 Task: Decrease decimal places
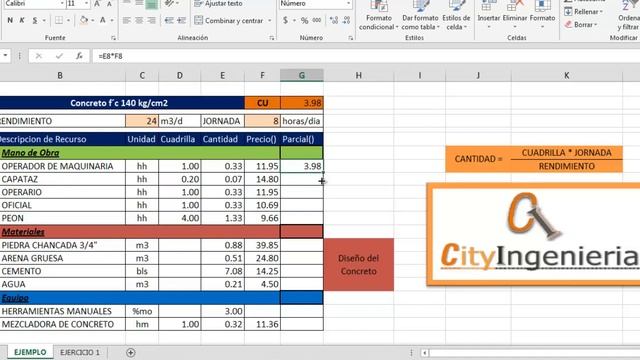tap(347, 20)
